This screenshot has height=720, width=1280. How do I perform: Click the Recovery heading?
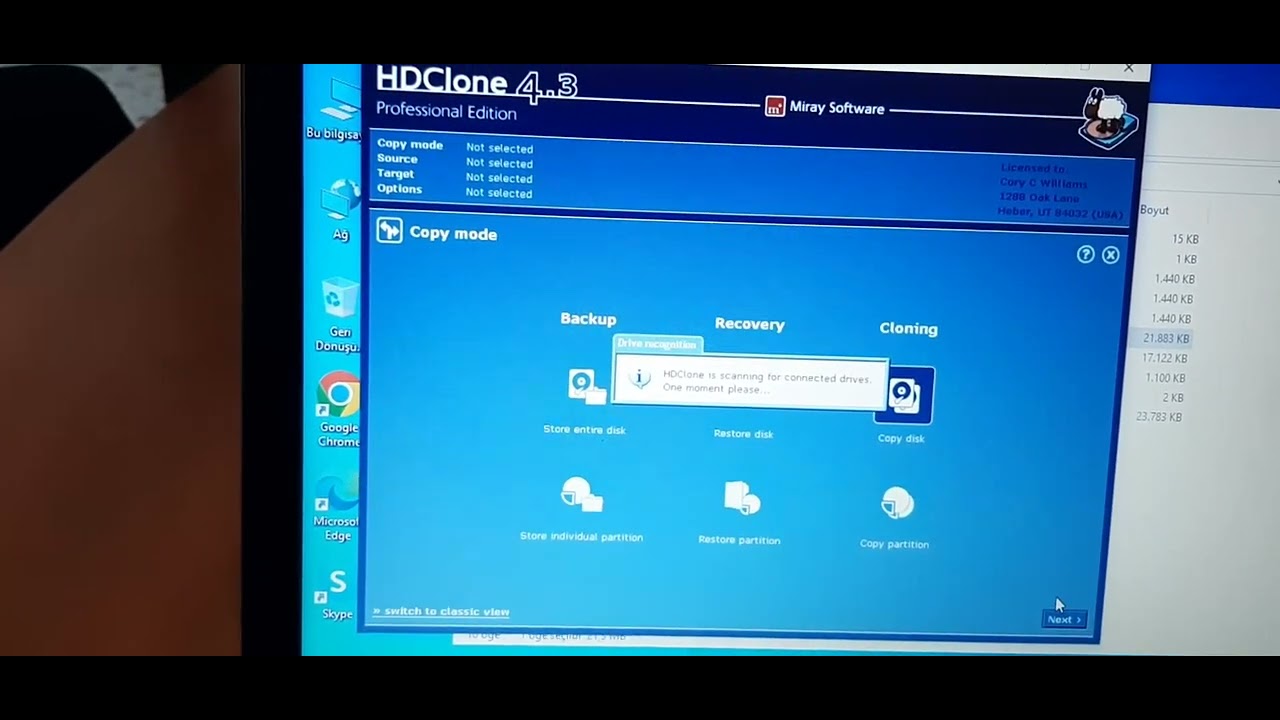(749, 324)
